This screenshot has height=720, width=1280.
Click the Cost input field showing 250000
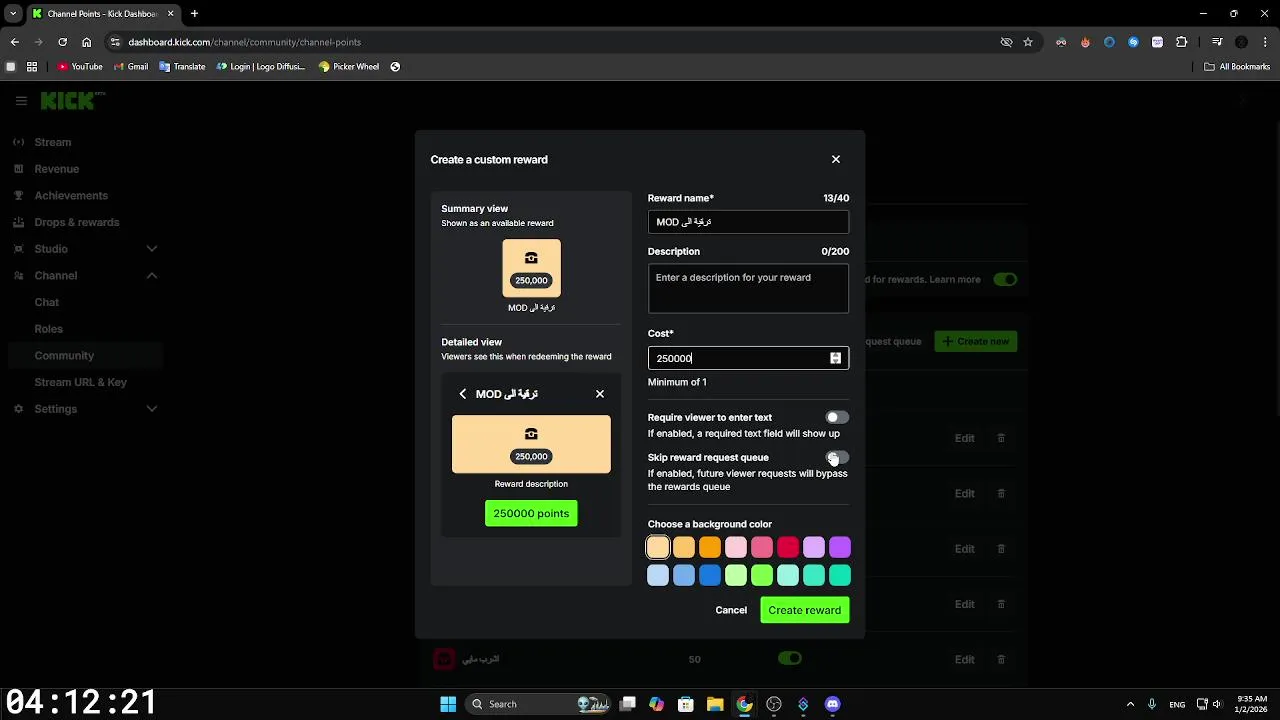[x=748, y=358]
